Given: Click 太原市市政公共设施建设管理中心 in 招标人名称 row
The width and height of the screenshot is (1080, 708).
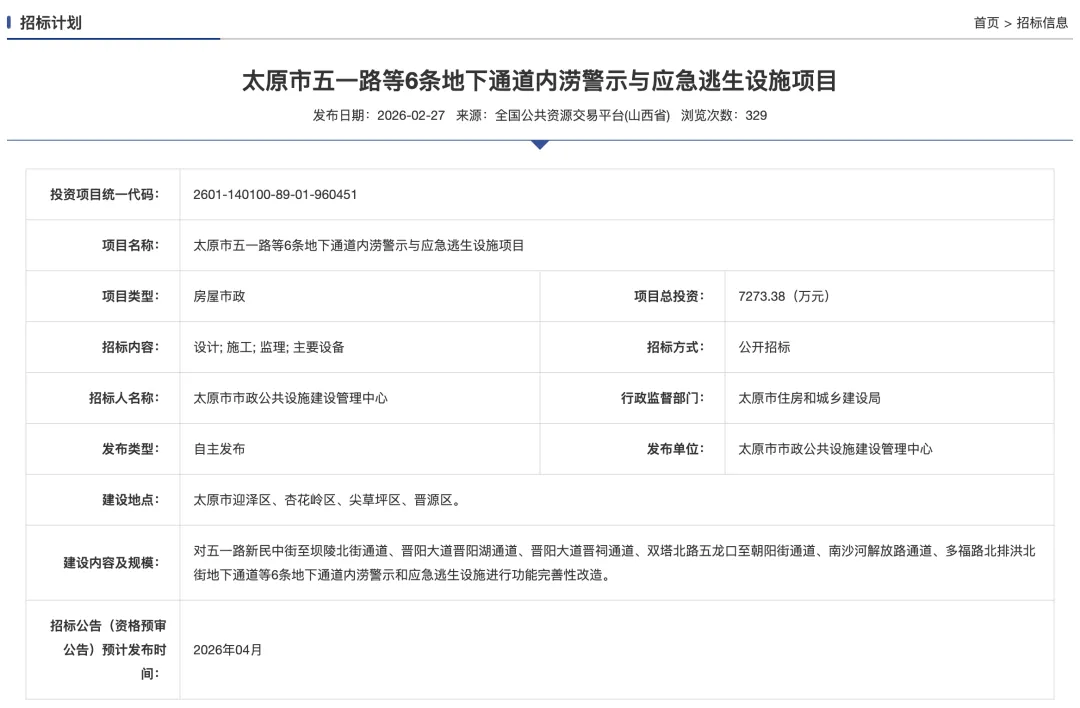Looking at the screenshot, I should coord(290,398).
